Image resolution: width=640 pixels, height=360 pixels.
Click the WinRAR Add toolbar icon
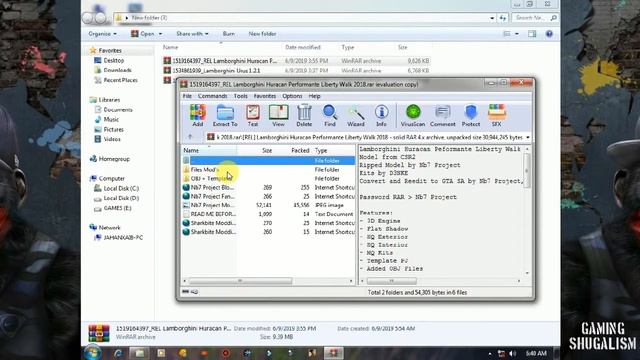tap(198, 115)
